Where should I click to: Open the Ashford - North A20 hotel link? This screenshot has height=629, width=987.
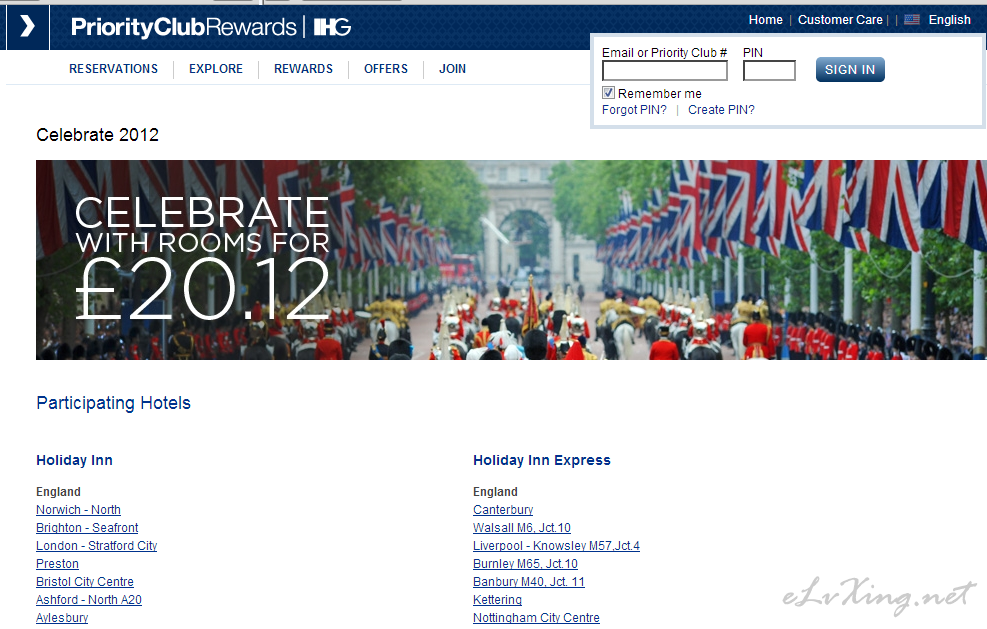(x=89, y=599)
